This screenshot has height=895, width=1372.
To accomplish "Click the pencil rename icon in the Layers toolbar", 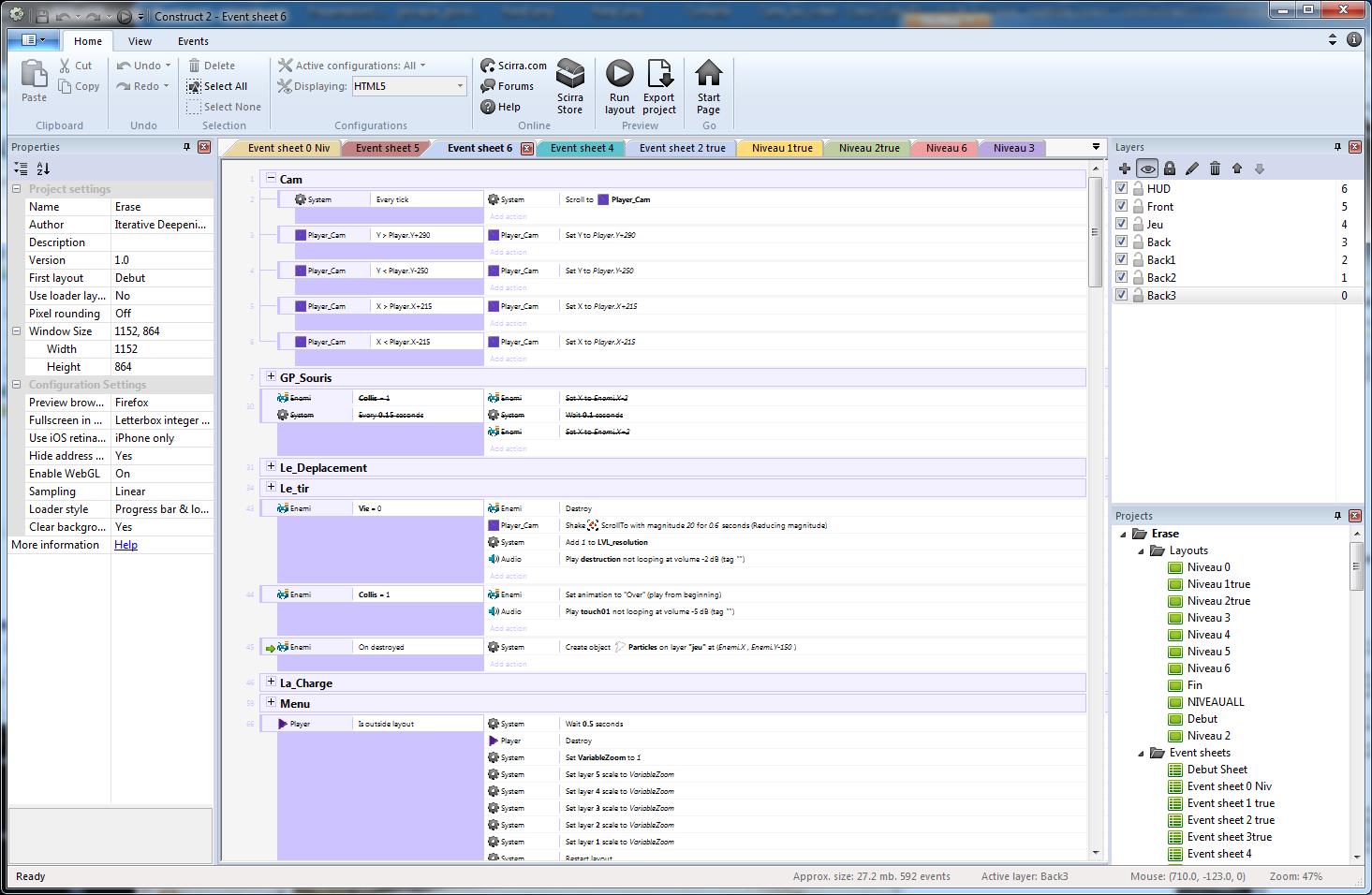I will 1192,169.
